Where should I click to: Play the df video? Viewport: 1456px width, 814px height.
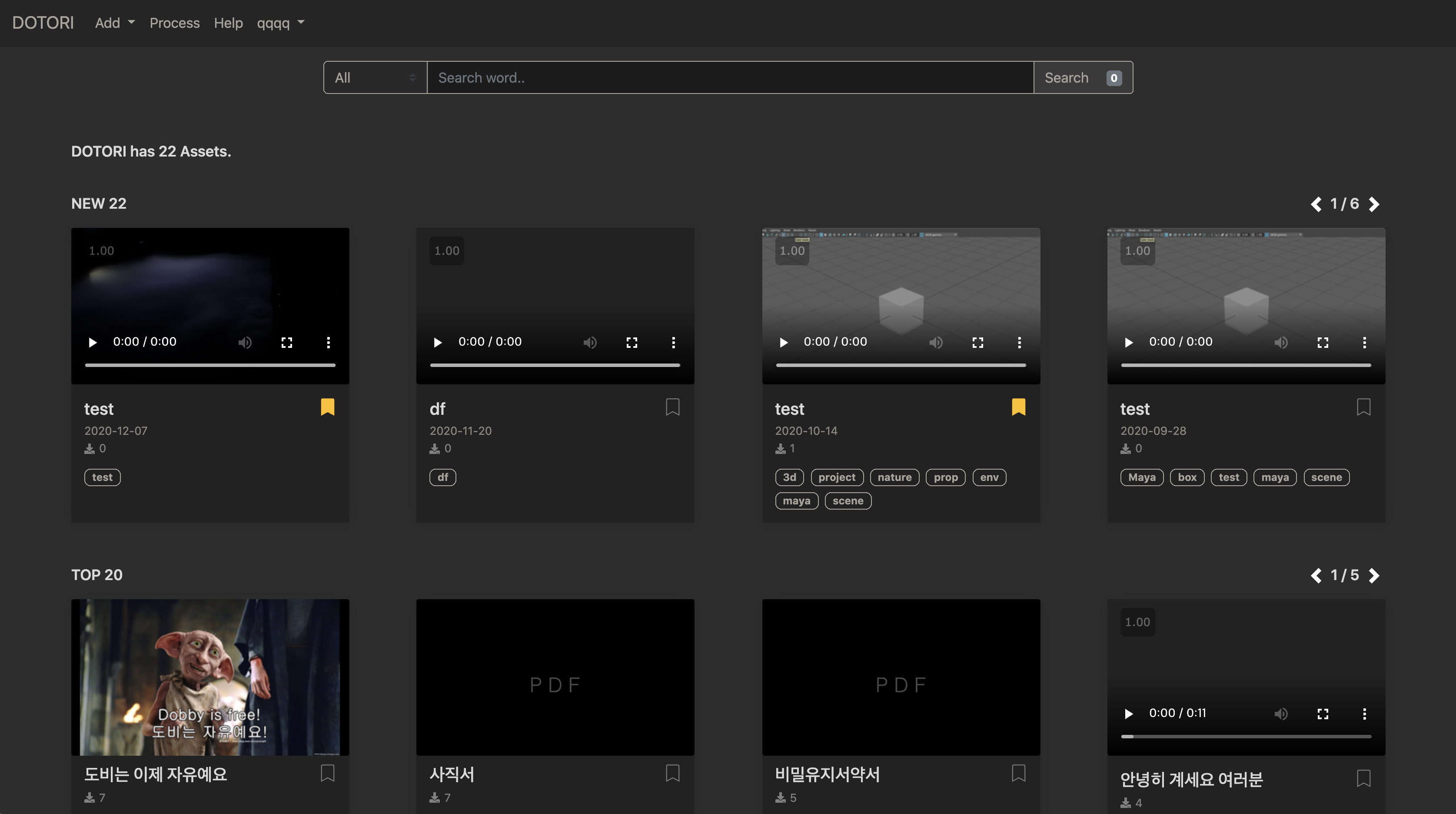pos(438,342)
